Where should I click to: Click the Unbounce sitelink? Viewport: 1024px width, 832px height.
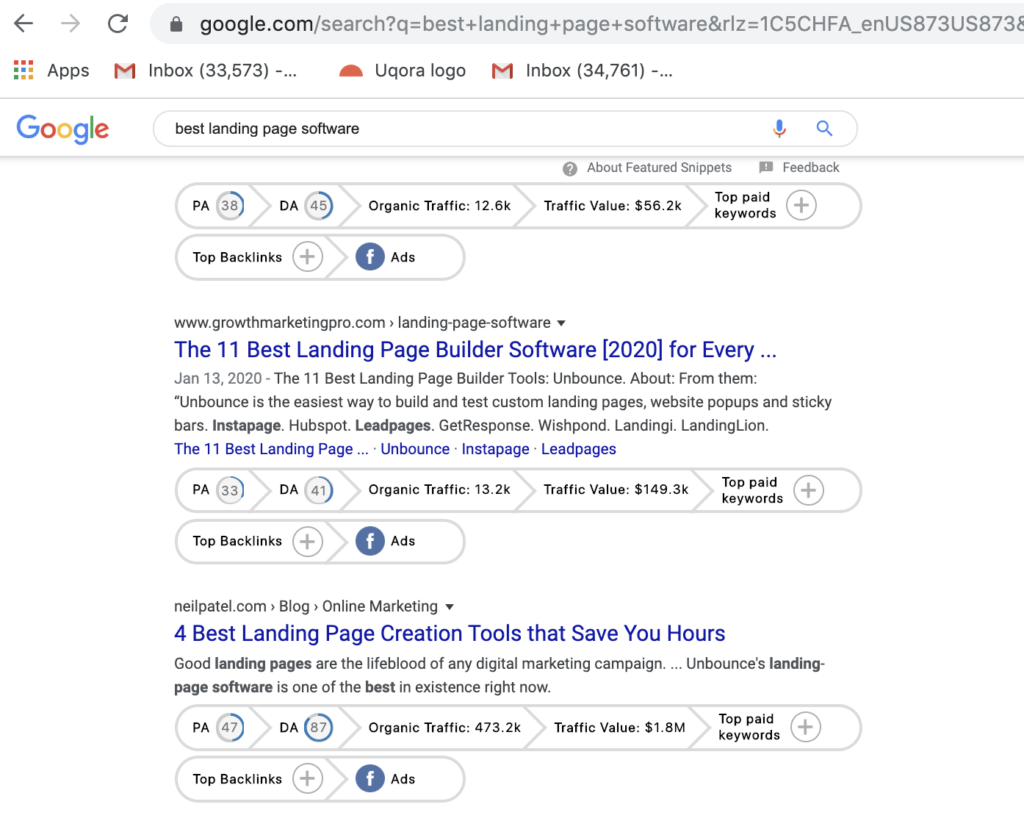pos(415,449)
